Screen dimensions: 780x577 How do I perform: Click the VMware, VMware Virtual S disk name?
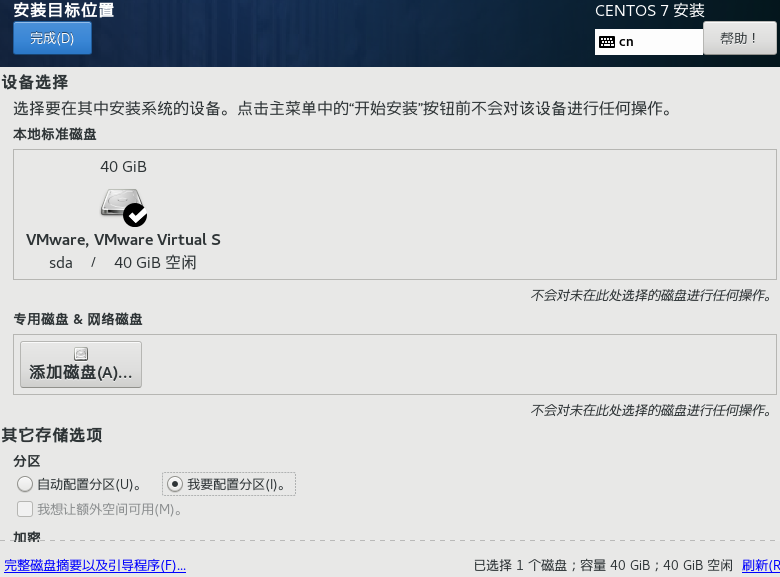pos(123,240)
